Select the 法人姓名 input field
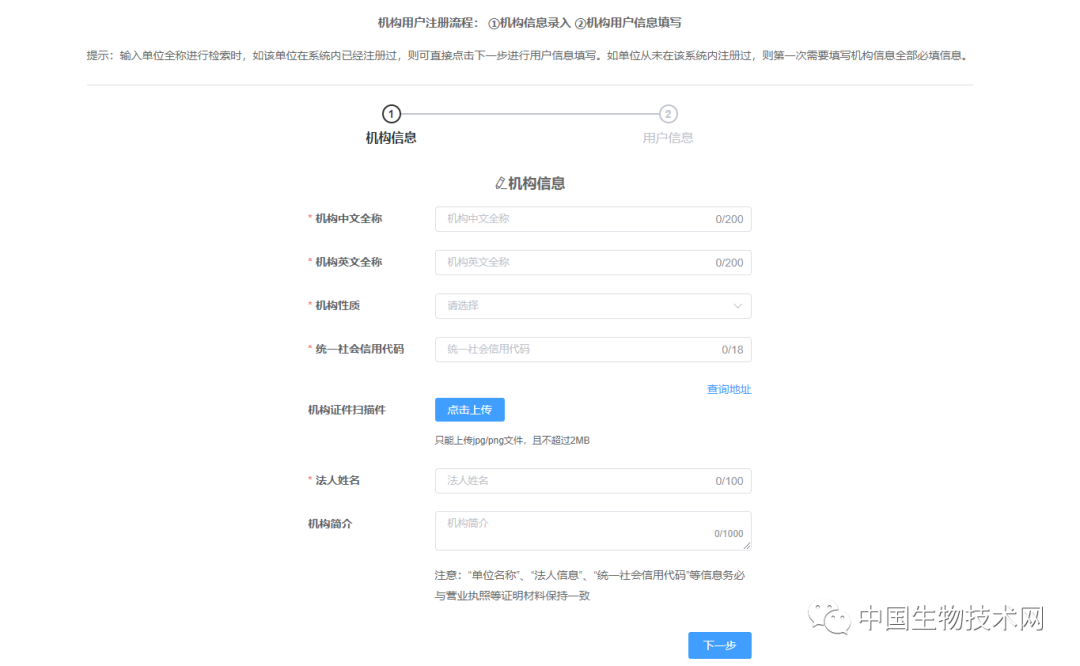Image resolution: width=1080 pixels, height=666 pixels. (x=575, y=481)
